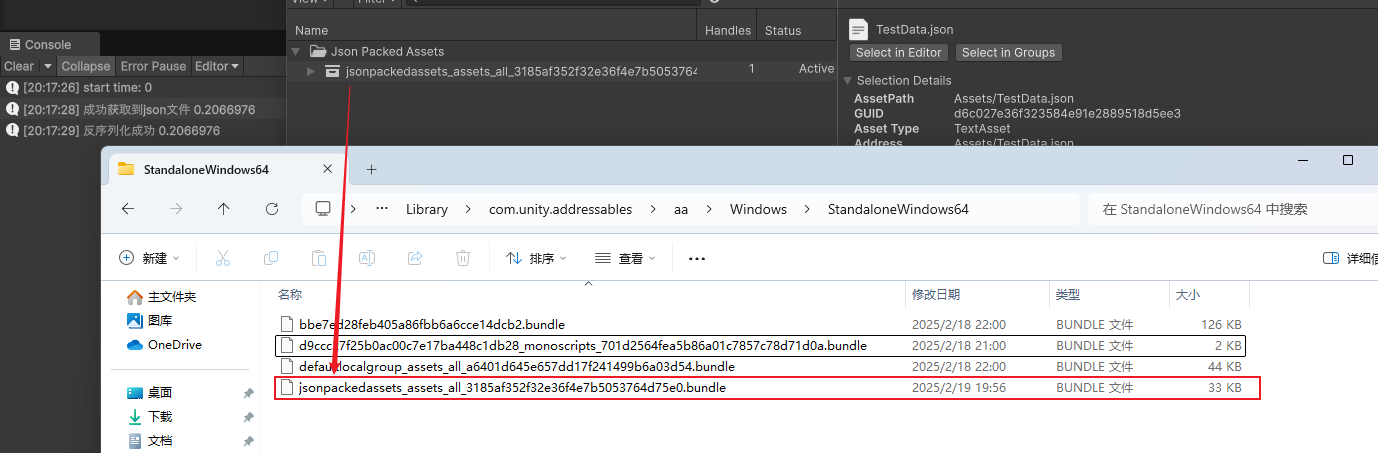Click the Cut scissors icon

pos(223,258)
